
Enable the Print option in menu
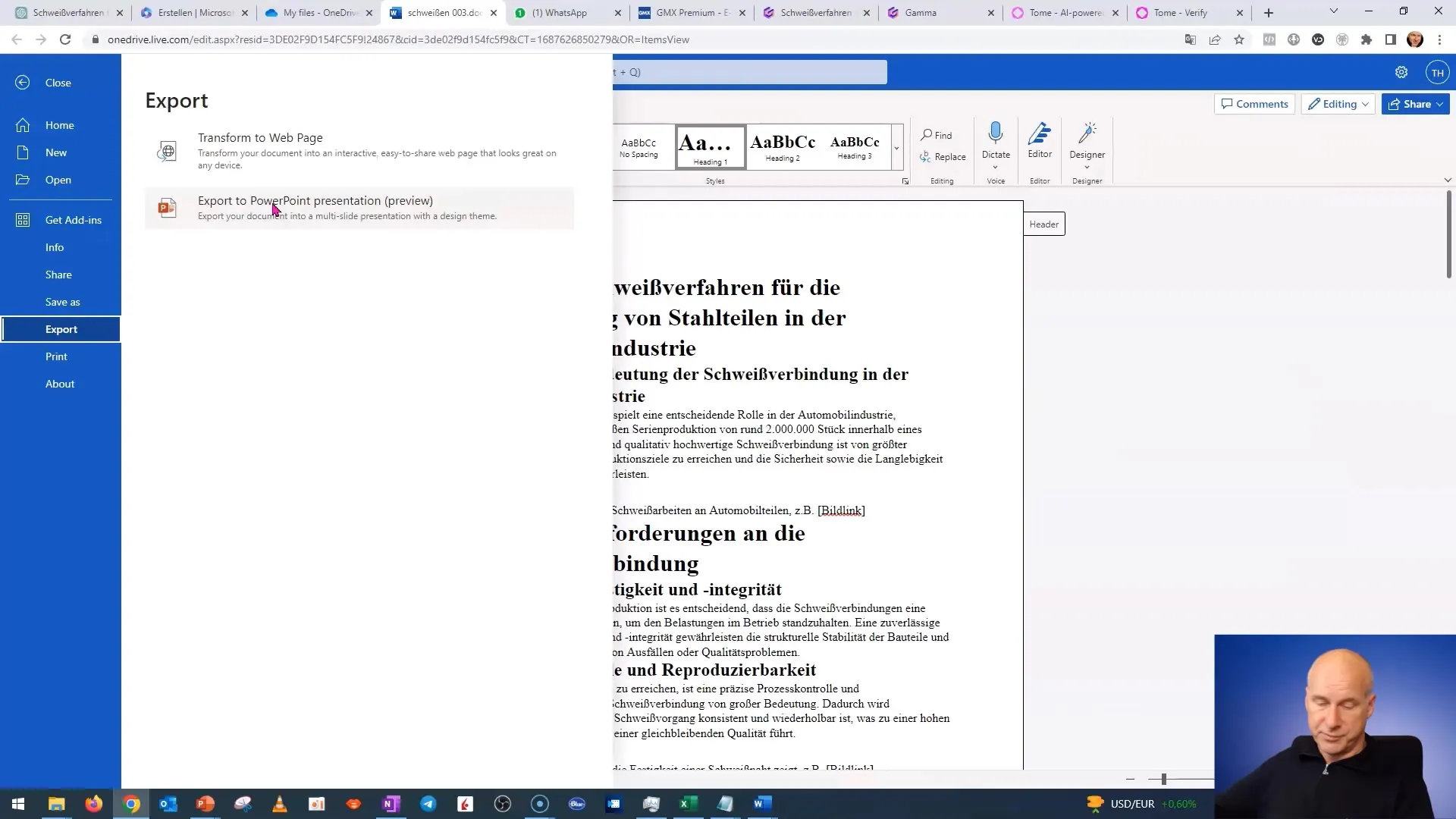click(x=56, y=356)
